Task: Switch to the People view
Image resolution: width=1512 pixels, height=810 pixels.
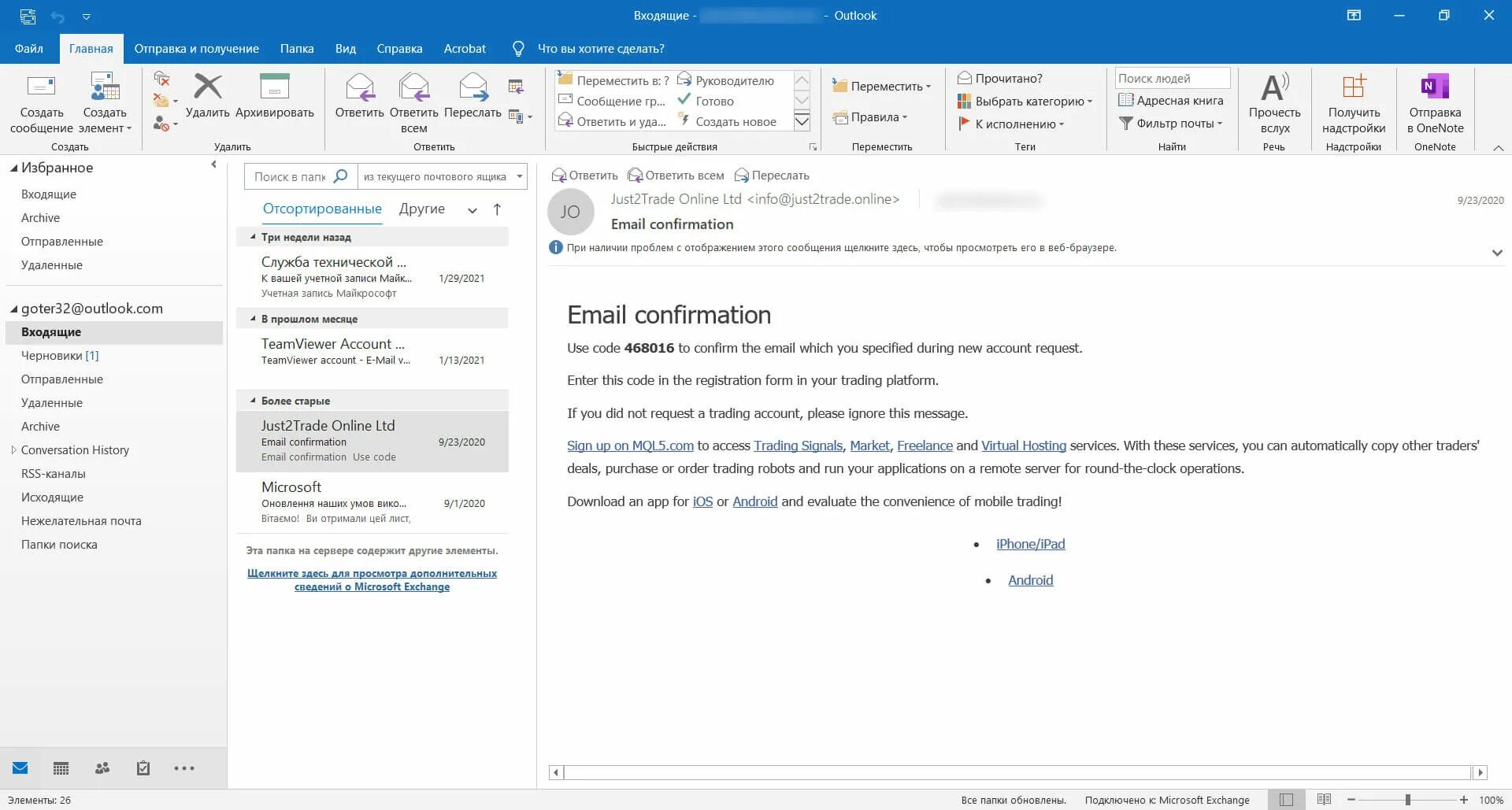Action: click(102, 767)
